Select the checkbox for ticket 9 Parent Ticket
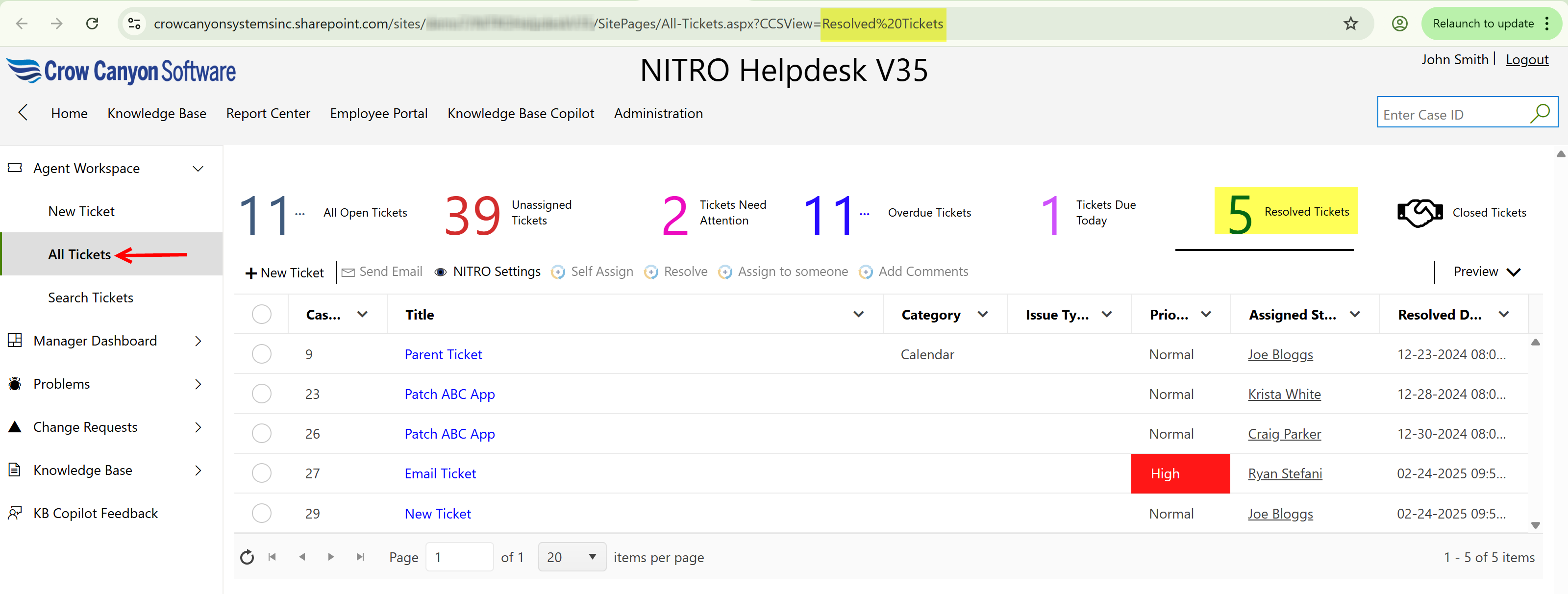The width and height of the screenshot is (1568, 594). (x=262, y=353)
